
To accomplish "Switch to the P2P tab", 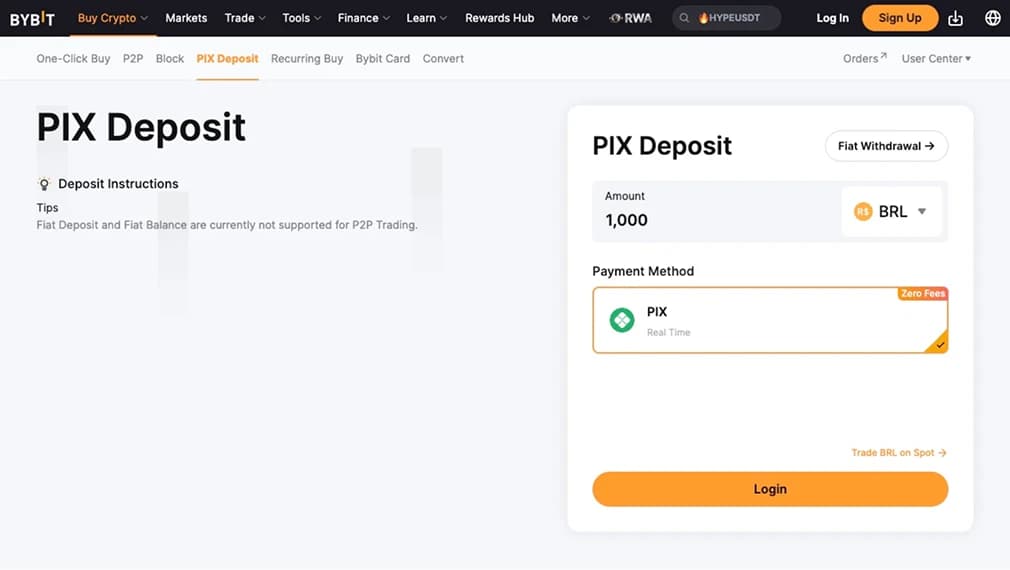I will (133, 59).
